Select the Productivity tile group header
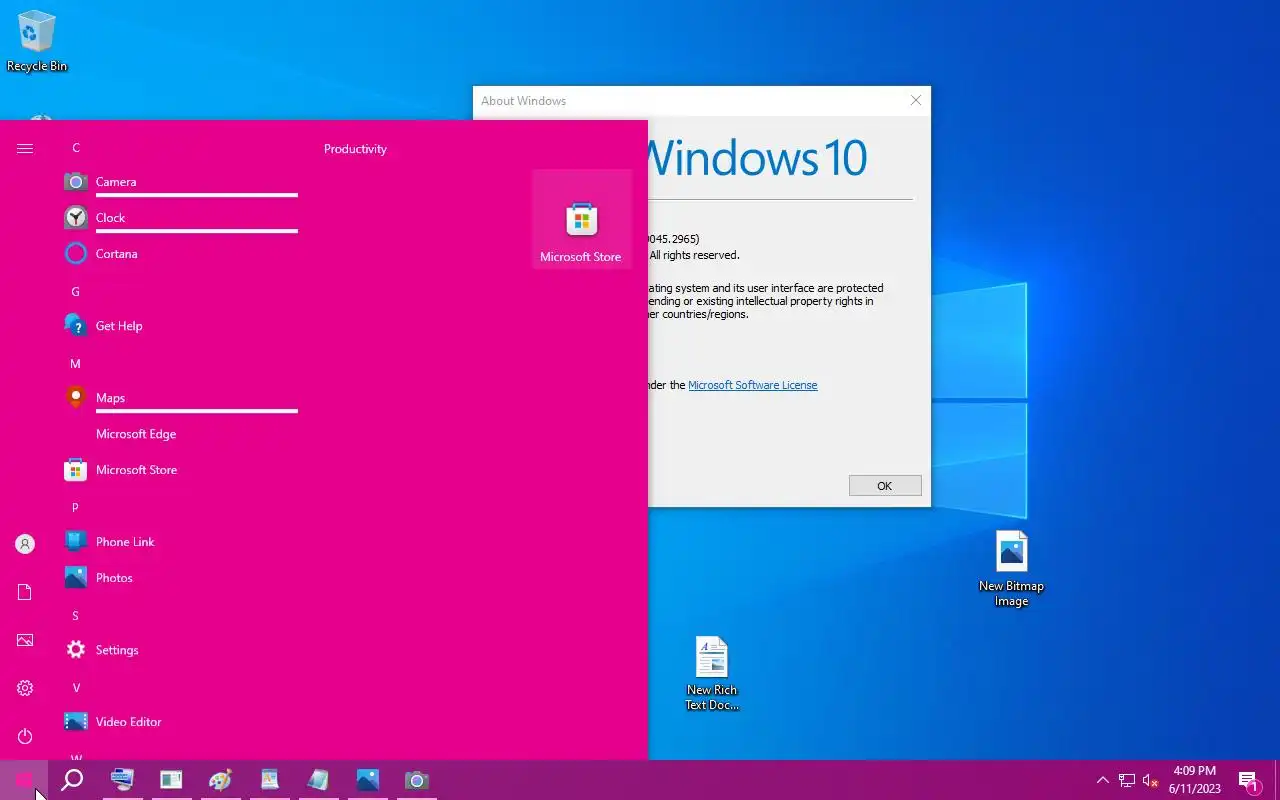Image resolution: width=1280 pixels, height=800 pixels. [355, 149]
